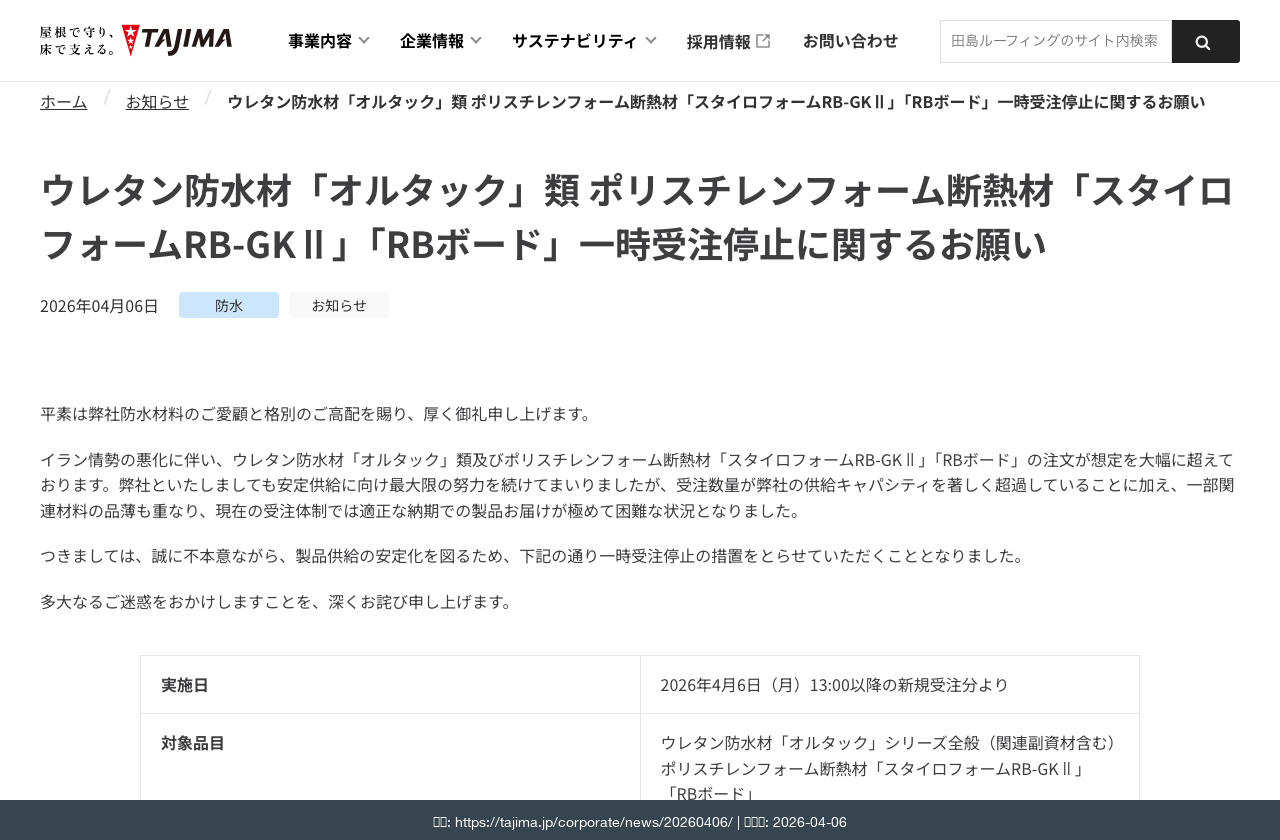Image resolution: width=1280 pixels, height=840 pixels.
Task: Select the 防水 category tag
Action: 228,304
